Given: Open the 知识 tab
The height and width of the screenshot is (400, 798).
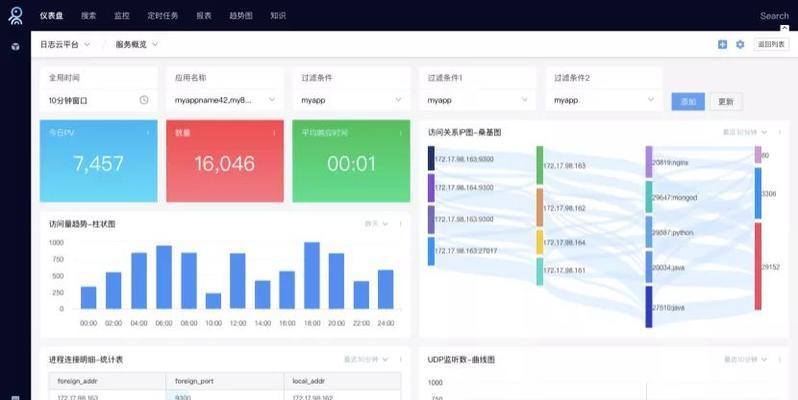Looking at the screenshot, I should [x=278, y=16].
